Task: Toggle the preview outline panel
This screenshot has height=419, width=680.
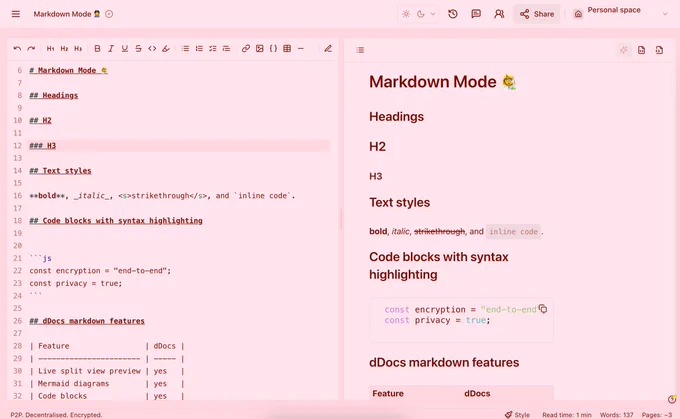Action: coord(360,50)
